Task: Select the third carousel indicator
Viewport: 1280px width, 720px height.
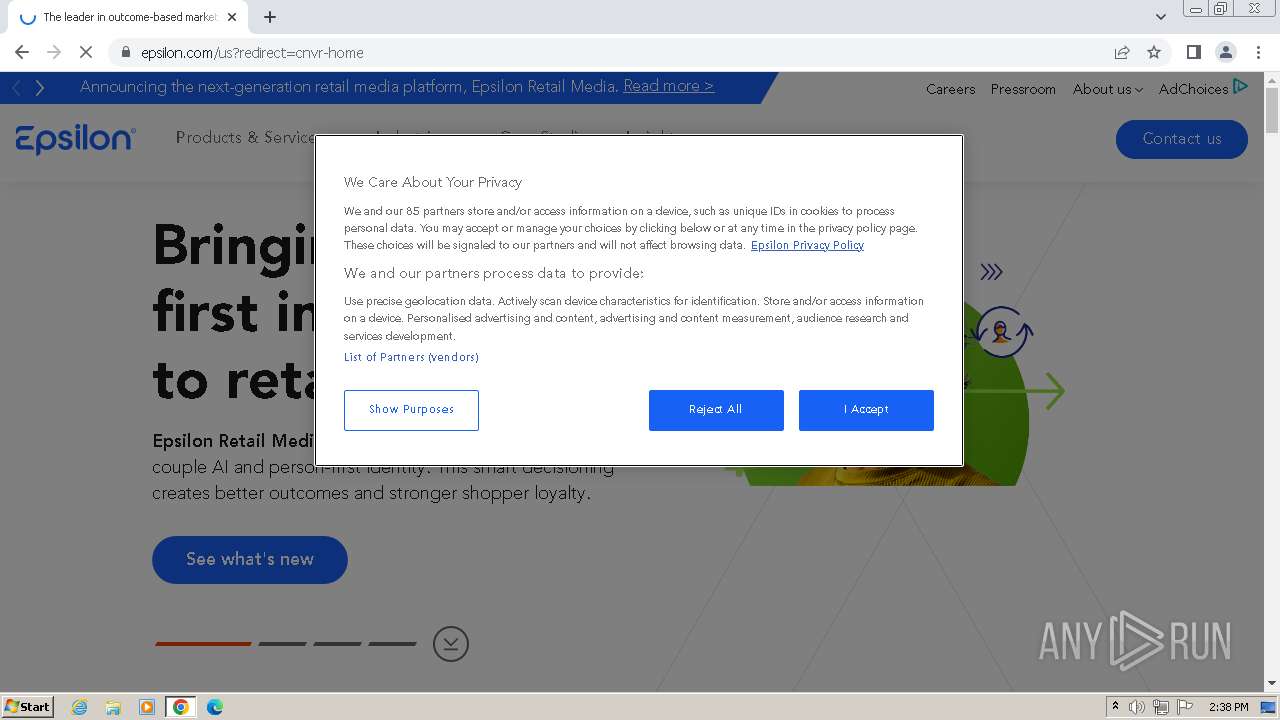Action: coord(338,644)
